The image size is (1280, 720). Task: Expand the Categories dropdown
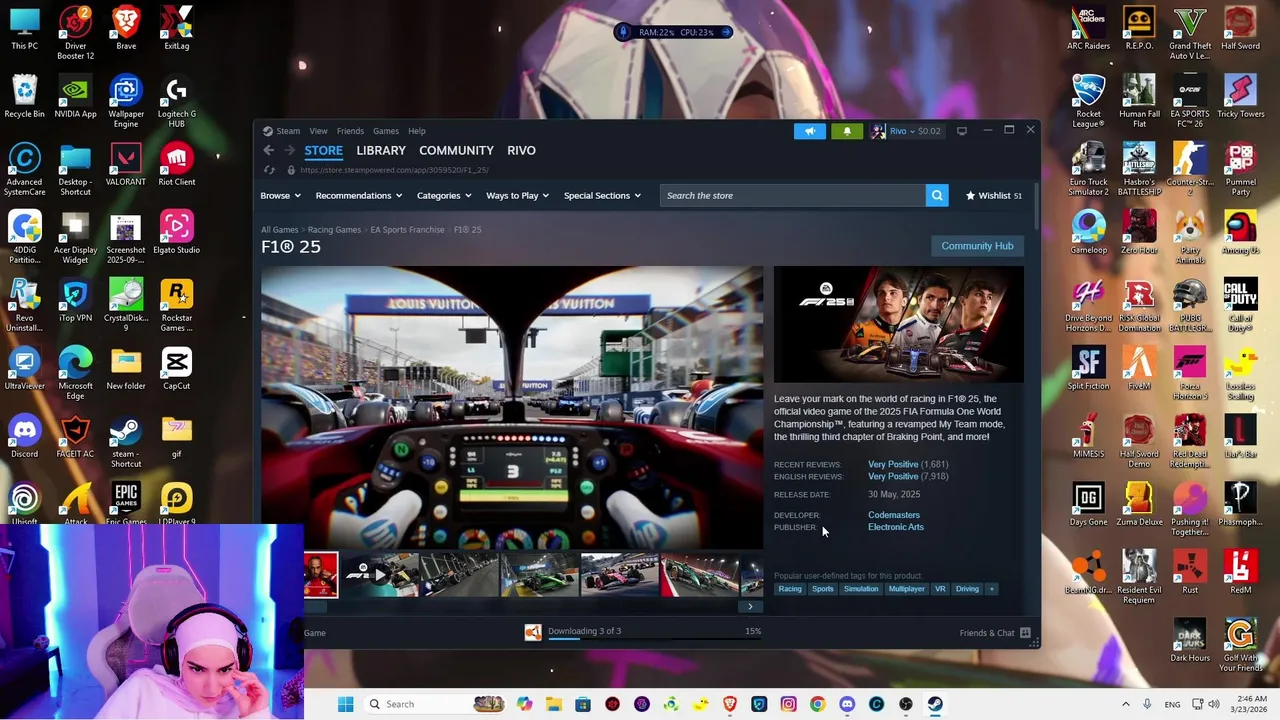click(x=444, y=195)
